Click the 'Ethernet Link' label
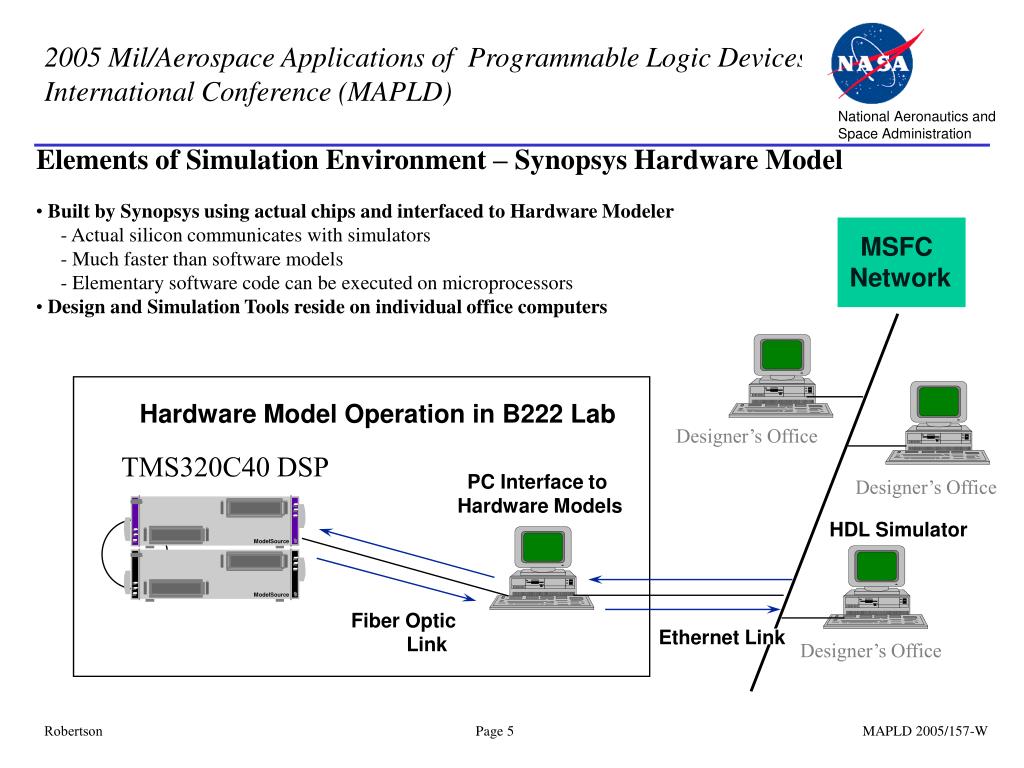 722,637
